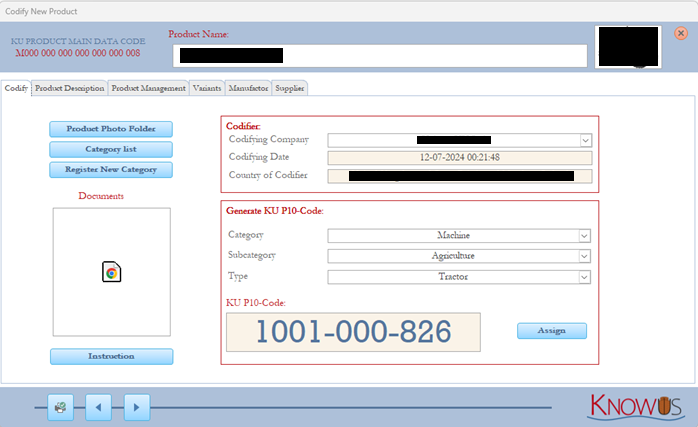Click the Assign button

552,330
